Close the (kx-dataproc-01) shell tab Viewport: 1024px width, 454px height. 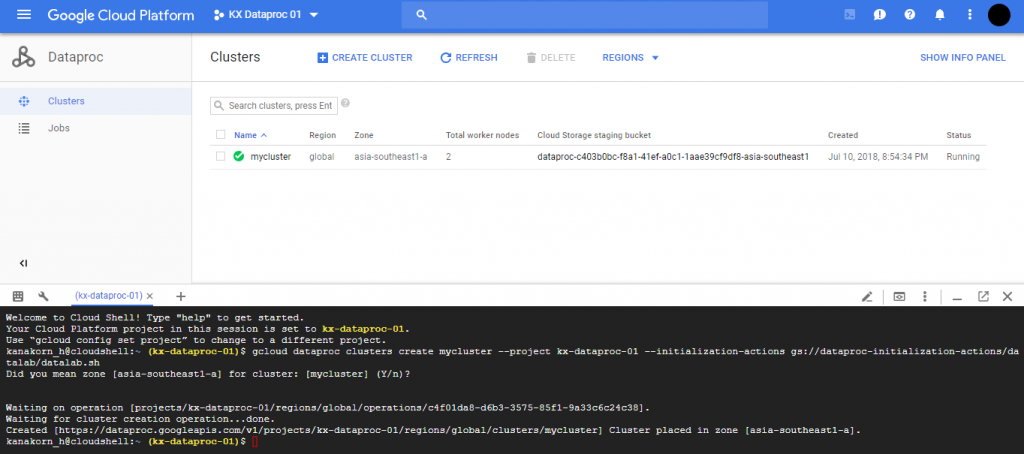[x=150, y=296]
